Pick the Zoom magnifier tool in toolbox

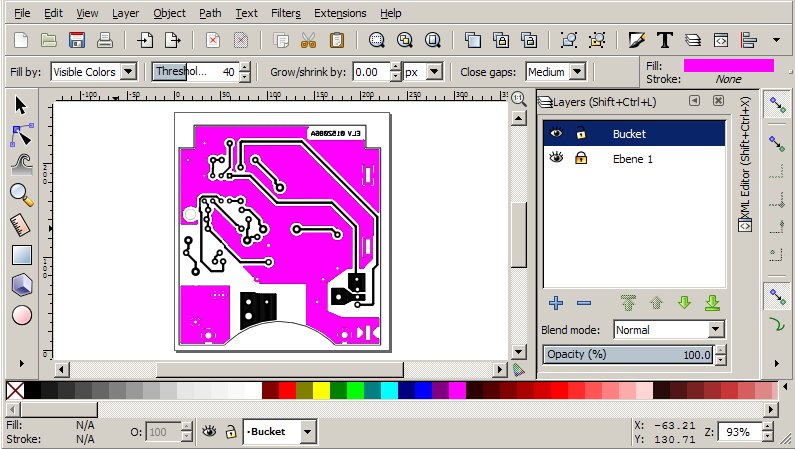[x=21, y=194]
